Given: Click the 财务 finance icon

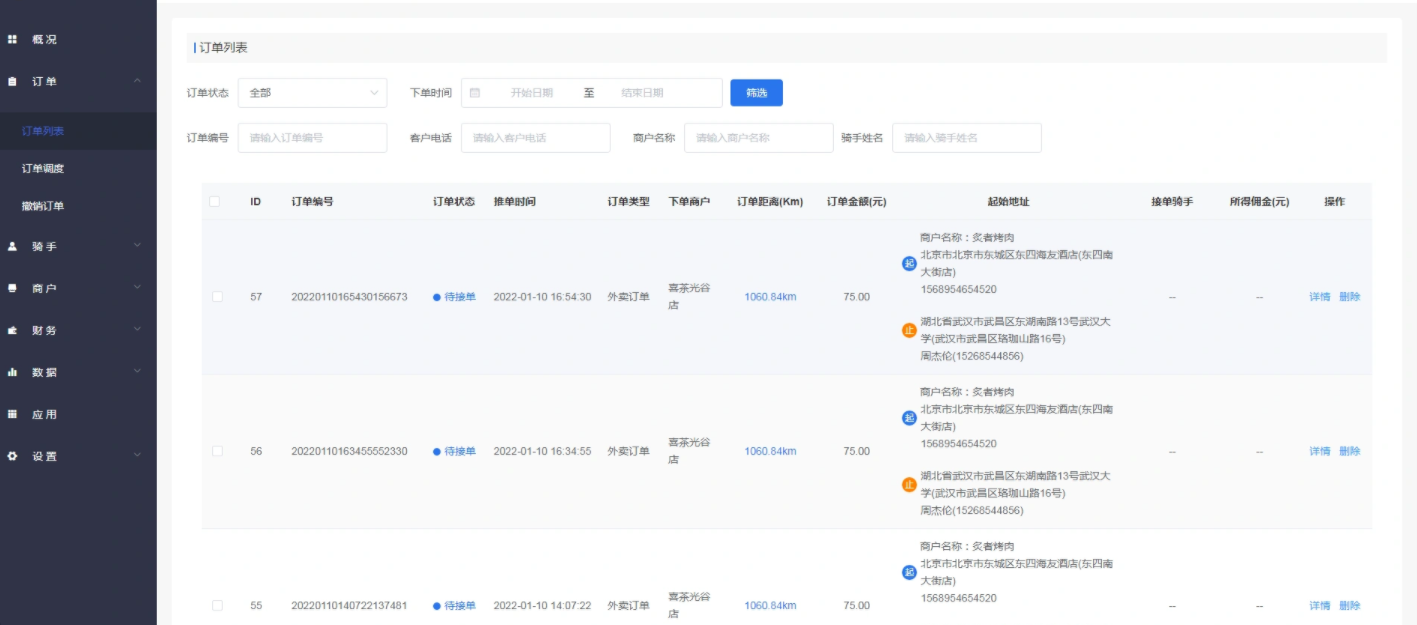Looking at the screenshot, I should tap(13, 330).
